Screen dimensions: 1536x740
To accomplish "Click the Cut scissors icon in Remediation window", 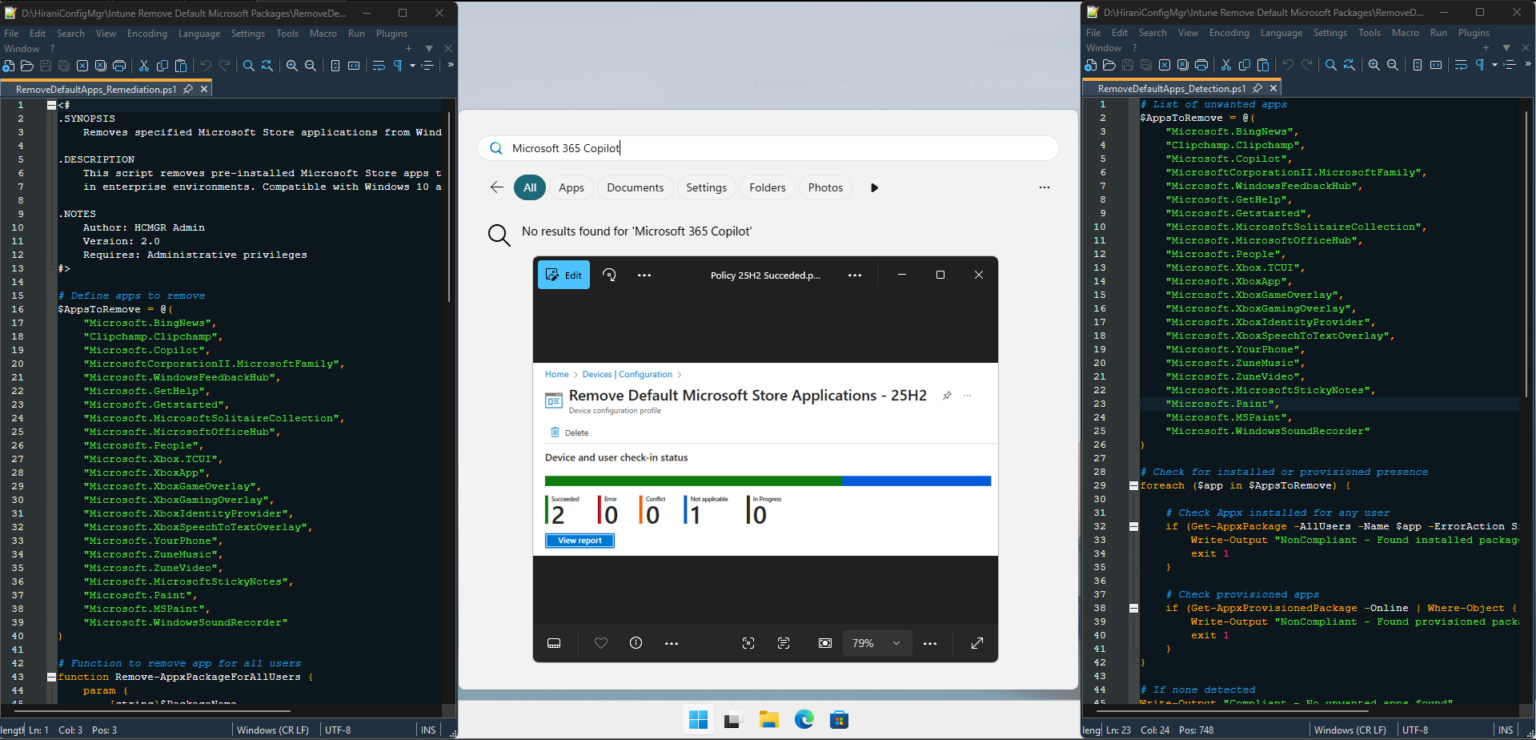I will tap(144, 65).
